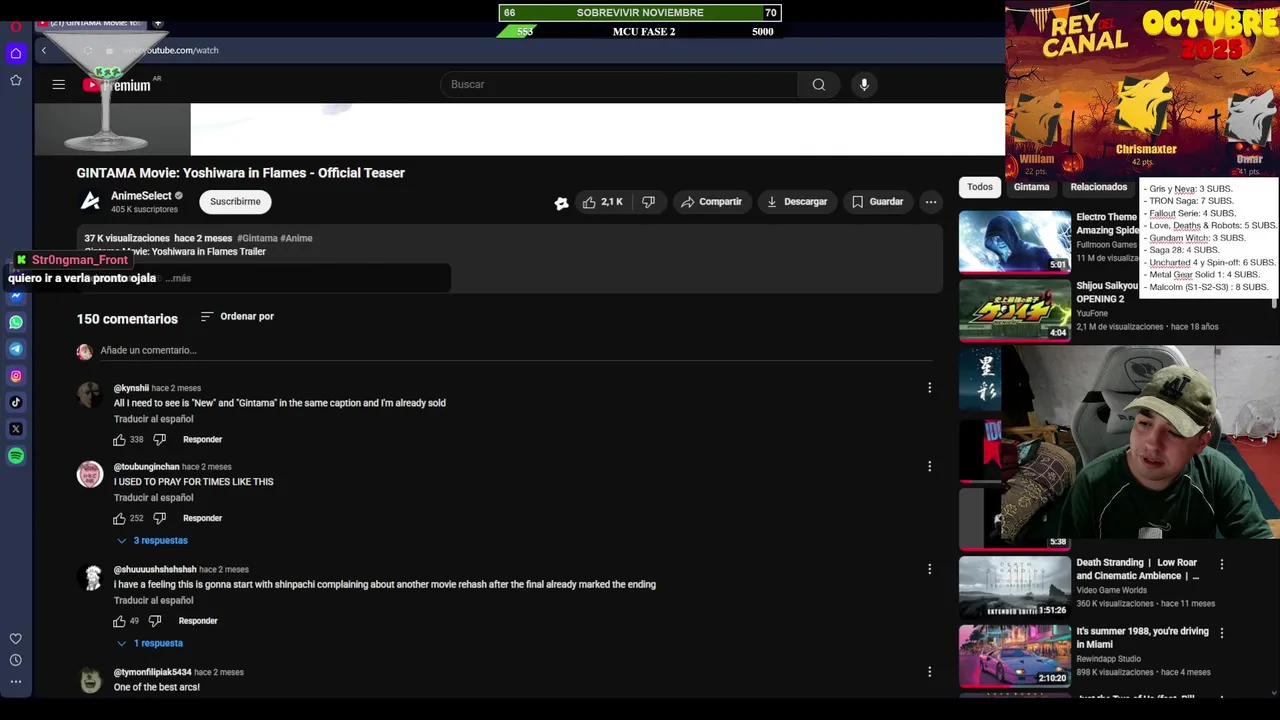Open Death Stranding video options menu
This screenshot has height=720, width=1280.
pos(1221,565)
